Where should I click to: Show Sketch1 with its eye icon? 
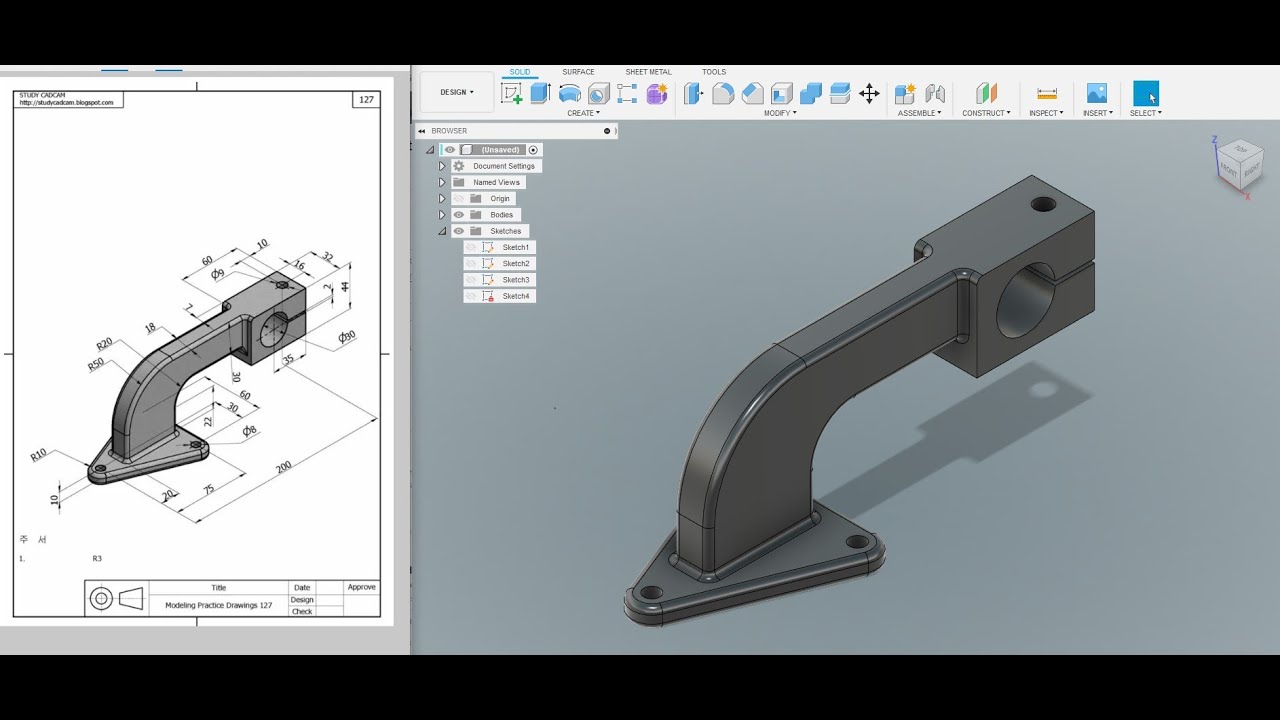coord(471,247)
